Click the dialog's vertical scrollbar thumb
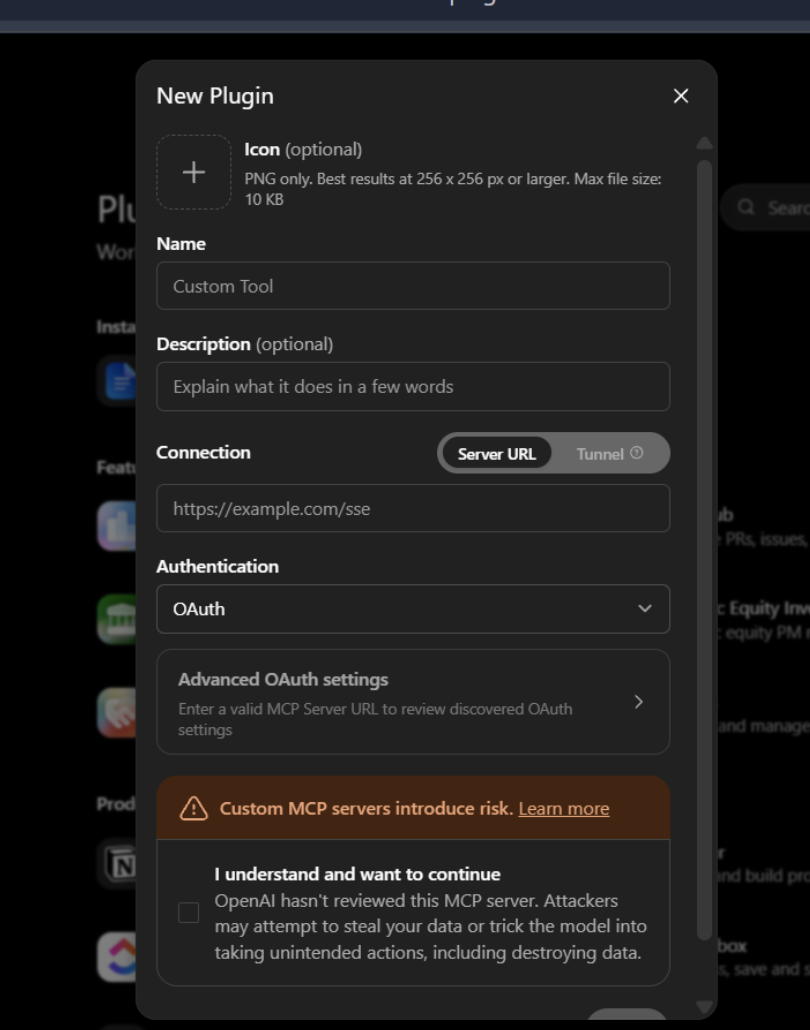The height and width of the screenshot is (1030, 810). (704, 550)
